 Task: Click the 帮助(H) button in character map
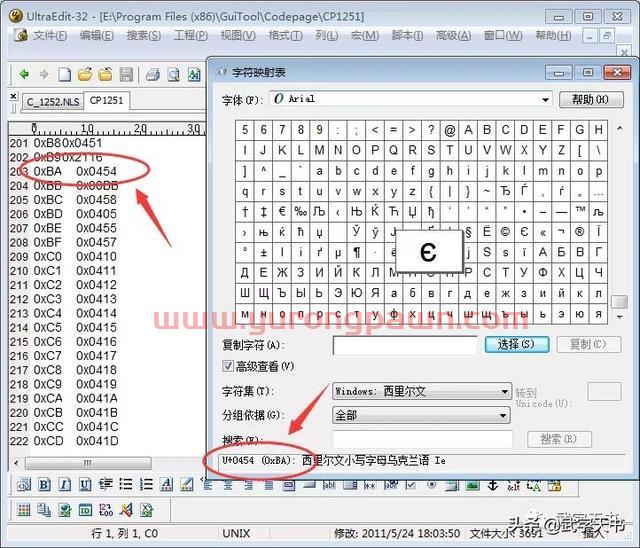tap(591, 99)
